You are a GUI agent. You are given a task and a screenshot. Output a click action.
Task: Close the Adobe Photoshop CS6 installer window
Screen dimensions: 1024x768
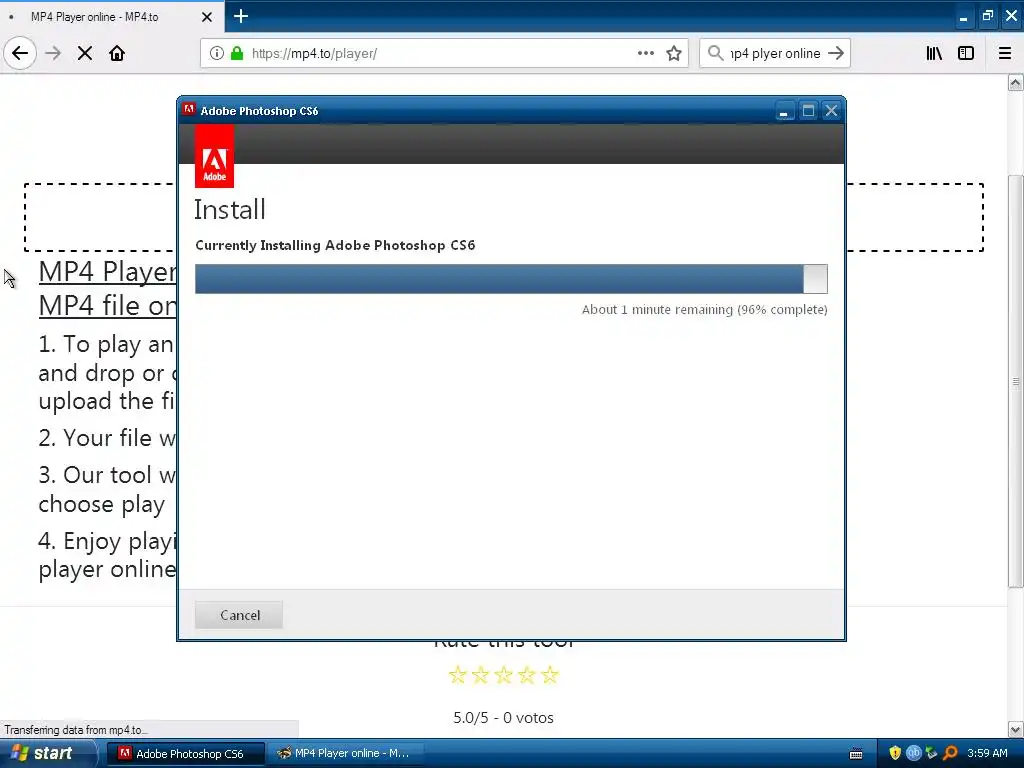tap(831, 111)
